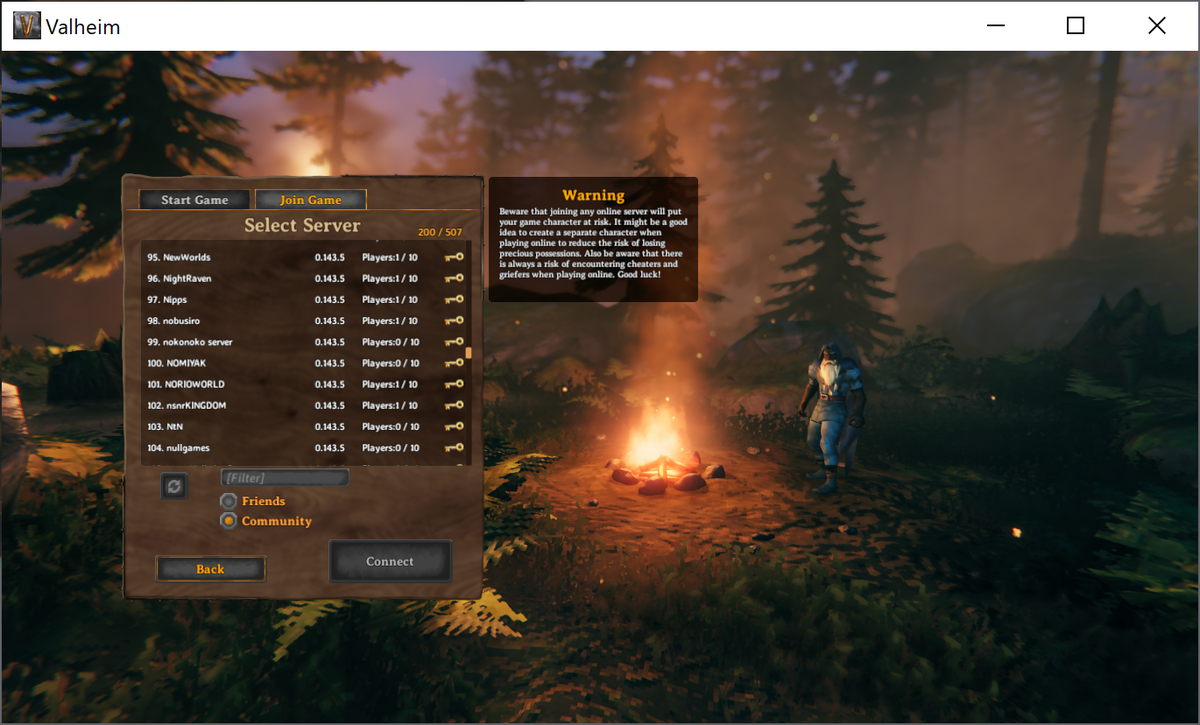Click the key icon on nobusiro row
The width and height of the screenshot is (1200, 725).
(454, 321)
